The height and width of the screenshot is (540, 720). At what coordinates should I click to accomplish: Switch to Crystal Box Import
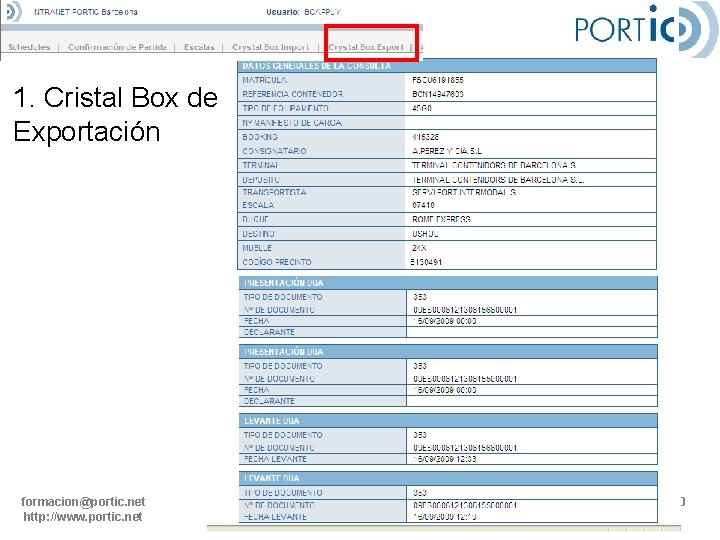270,47
